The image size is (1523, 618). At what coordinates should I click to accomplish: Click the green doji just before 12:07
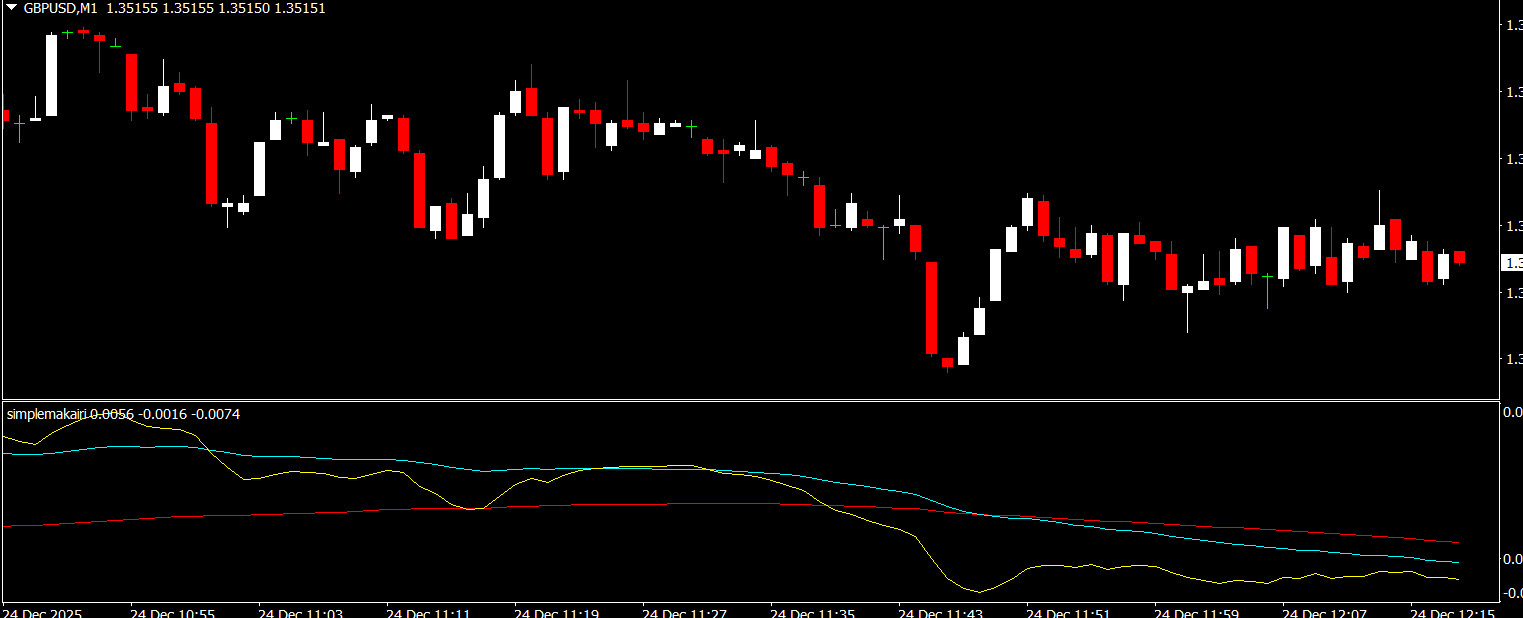click(1267, 276)
